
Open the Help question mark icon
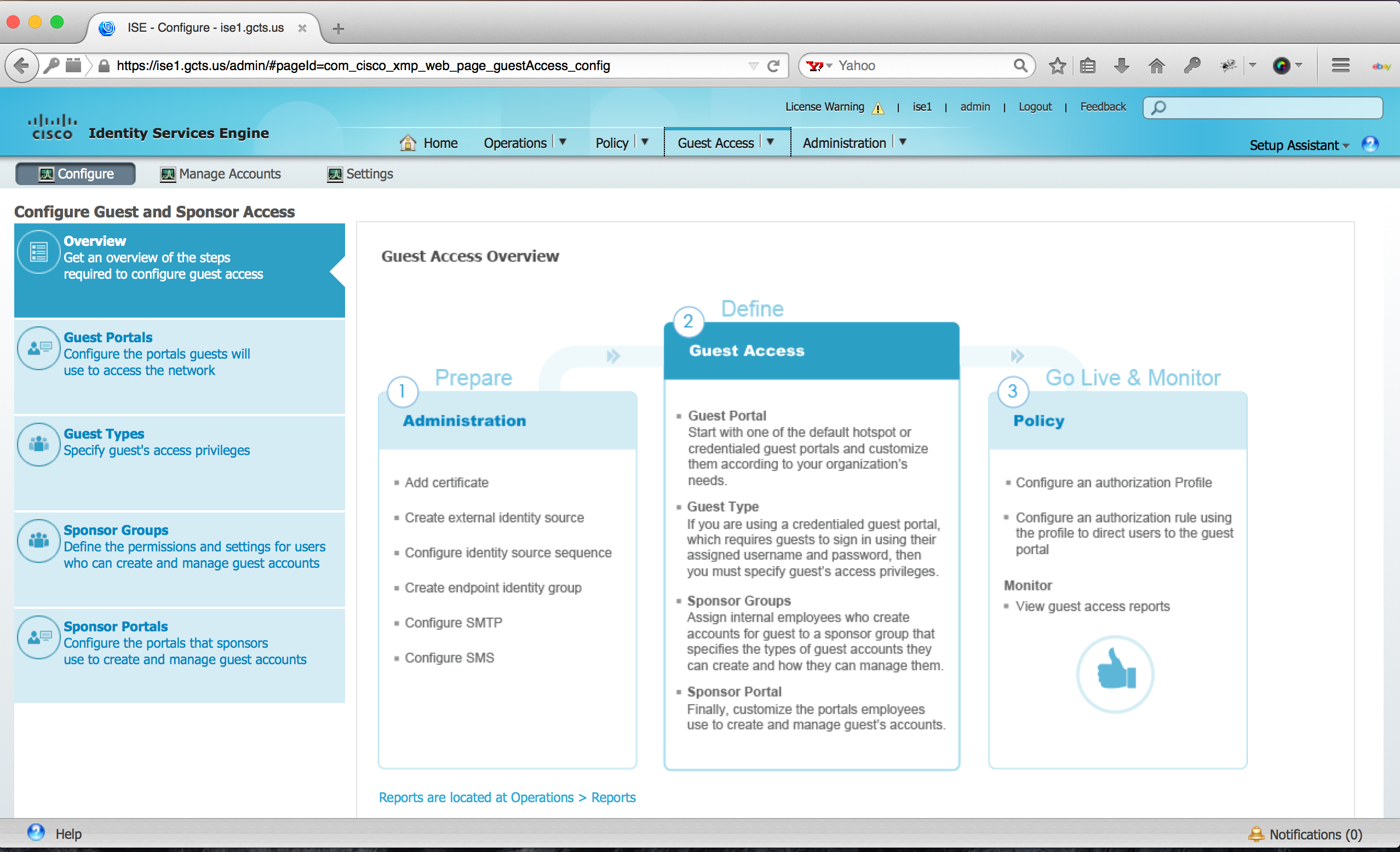tap(36, 833)
